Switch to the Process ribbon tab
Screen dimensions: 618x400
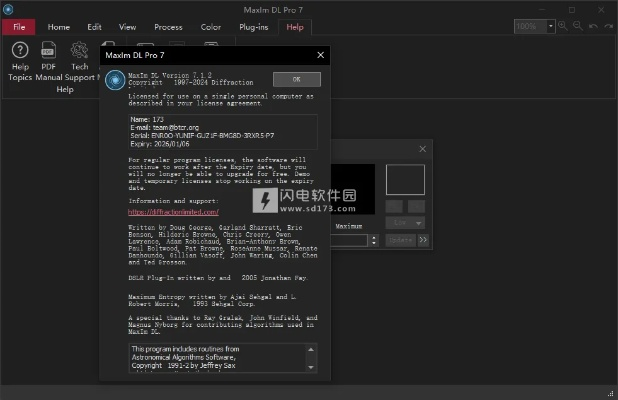168,27
